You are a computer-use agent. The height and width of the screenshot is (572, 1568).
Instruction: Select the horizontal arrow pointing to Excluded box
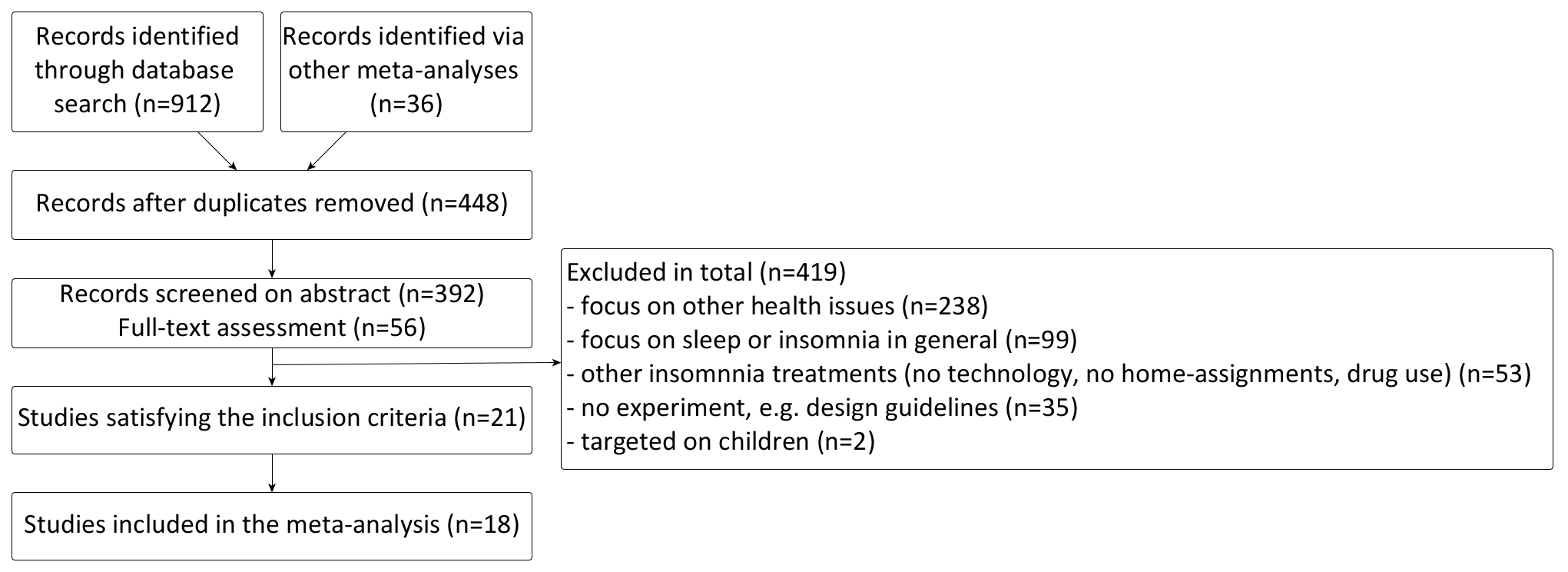[415, 363]
